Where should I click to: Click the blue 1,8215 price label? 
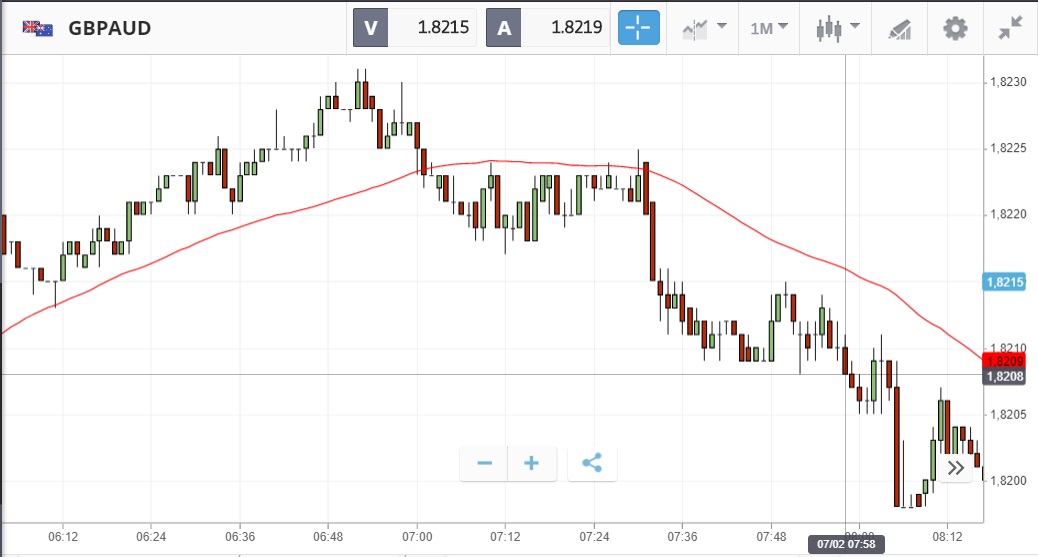pyautogui.click(x=1005, y=283)
